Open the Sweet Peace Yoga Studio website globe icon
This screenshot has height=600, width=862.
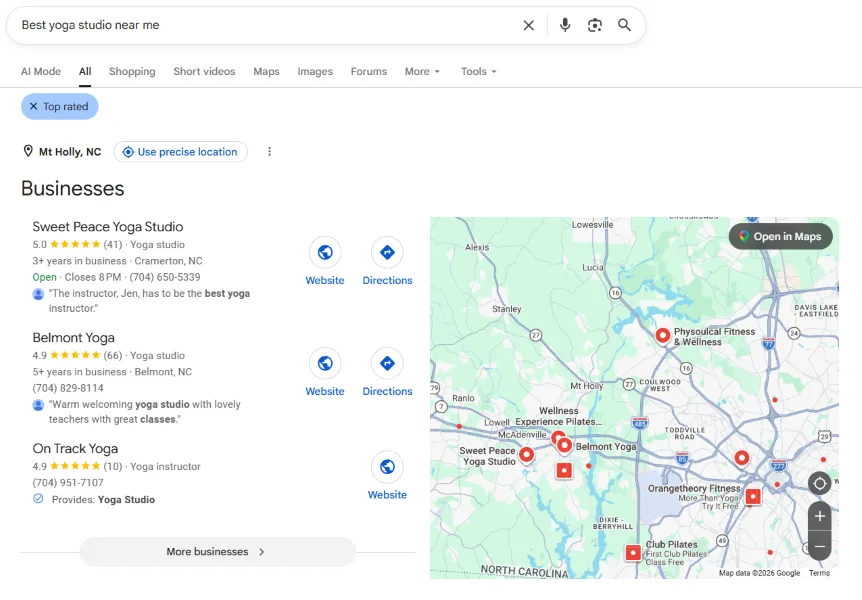tap(325, 252)
